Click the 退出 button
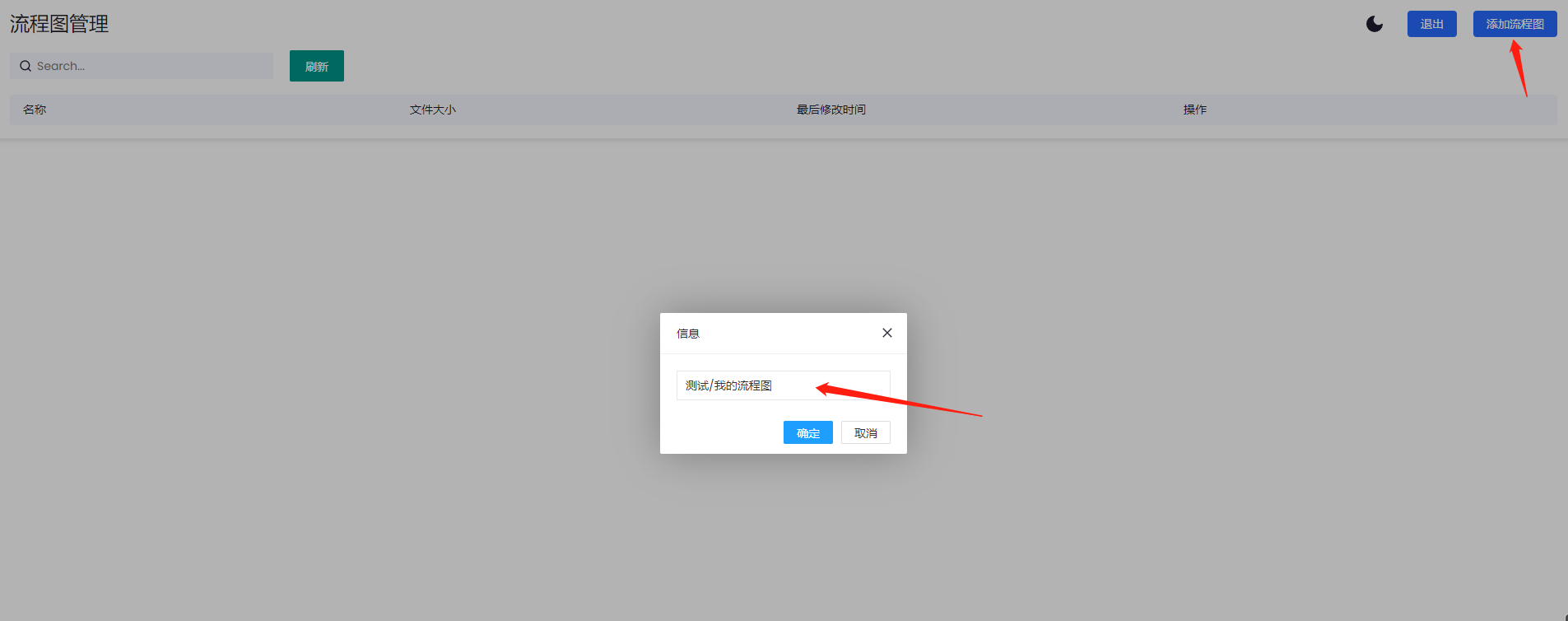Image resolution: width=1568 pixels, height=621 pixels. [1431, 24]
